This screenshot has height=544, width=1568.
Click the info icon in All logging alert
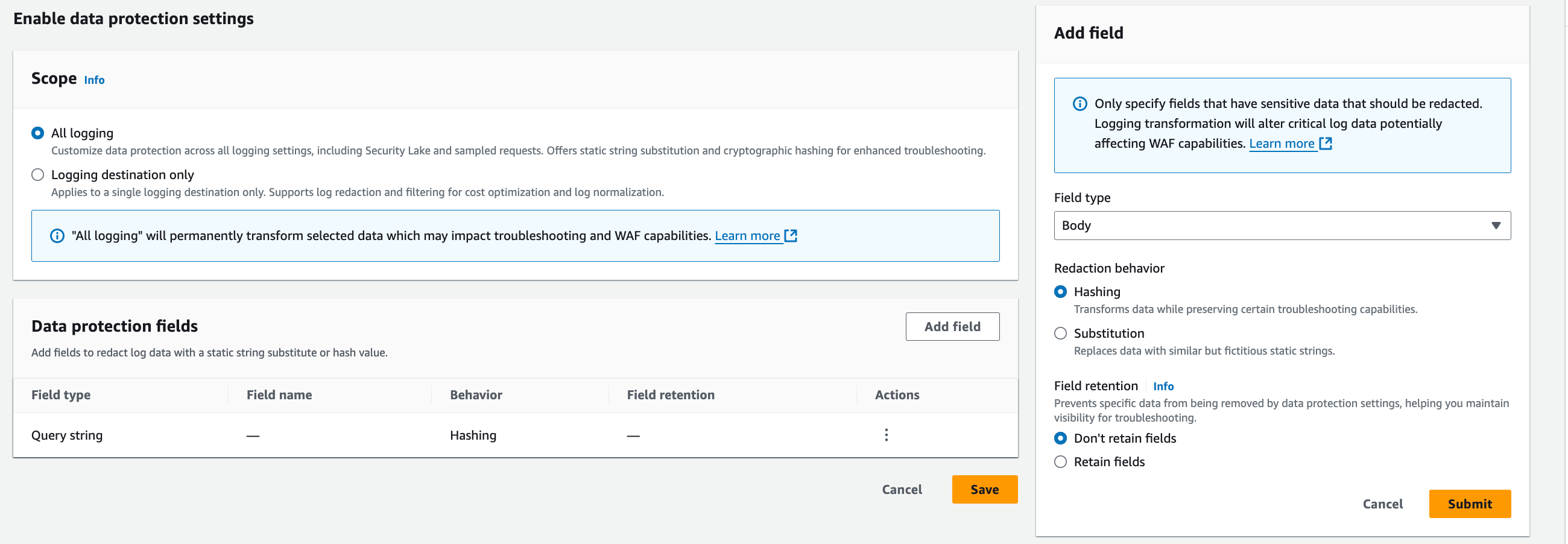click(x=57, y=236)
